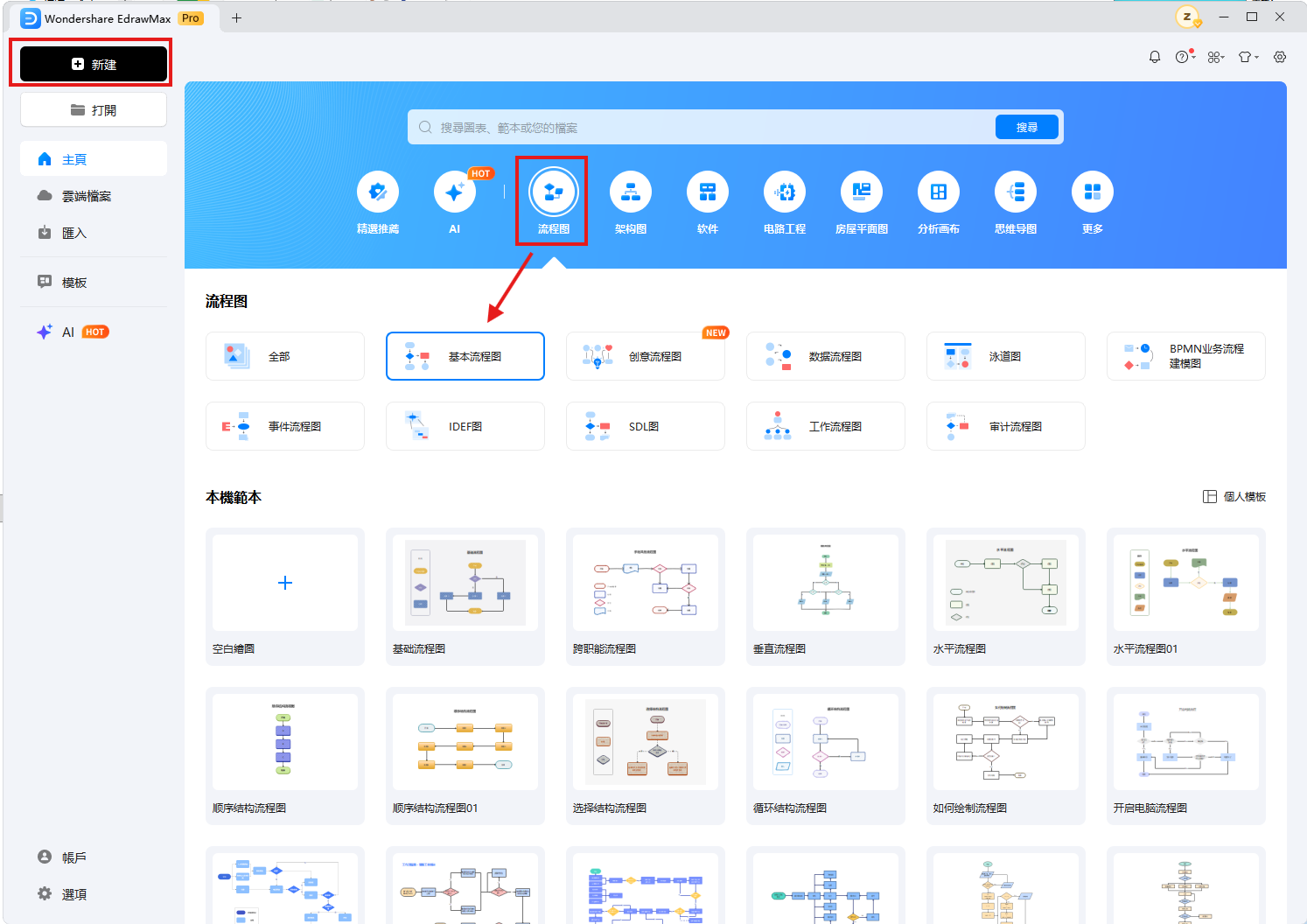Open the 顺序结构流程图01 template
The width and height of the screenshot is (1307, 924).
465,756
